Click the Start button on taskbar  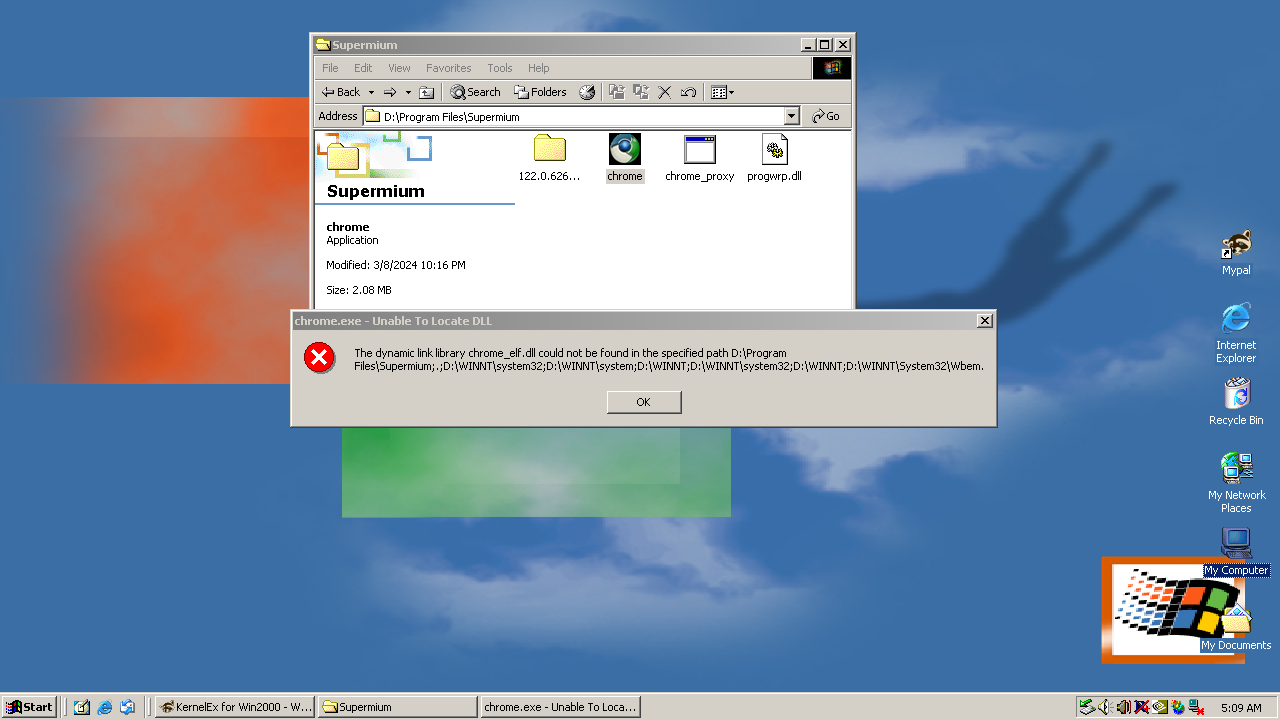pyautogui.click(x=29, y=707)
